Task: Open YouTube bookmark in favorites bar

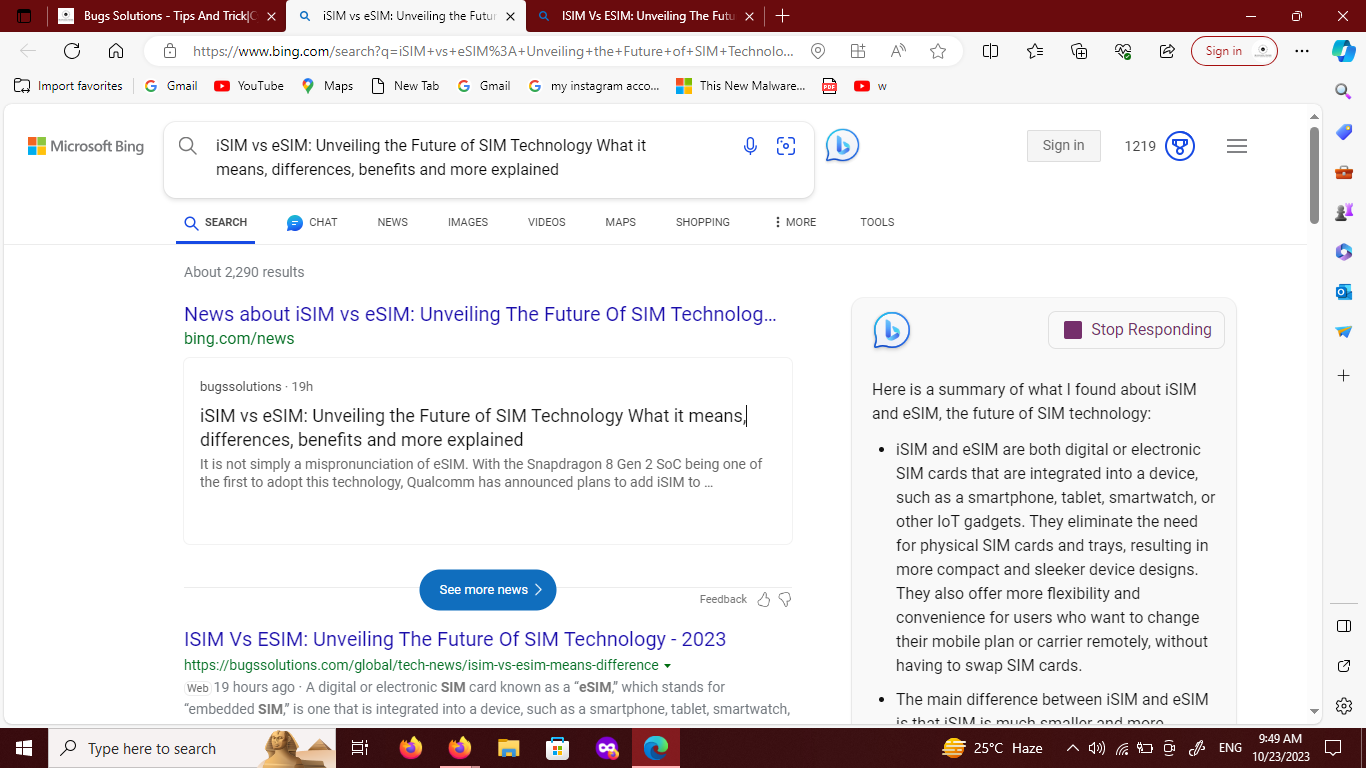Action: (249, 86)
